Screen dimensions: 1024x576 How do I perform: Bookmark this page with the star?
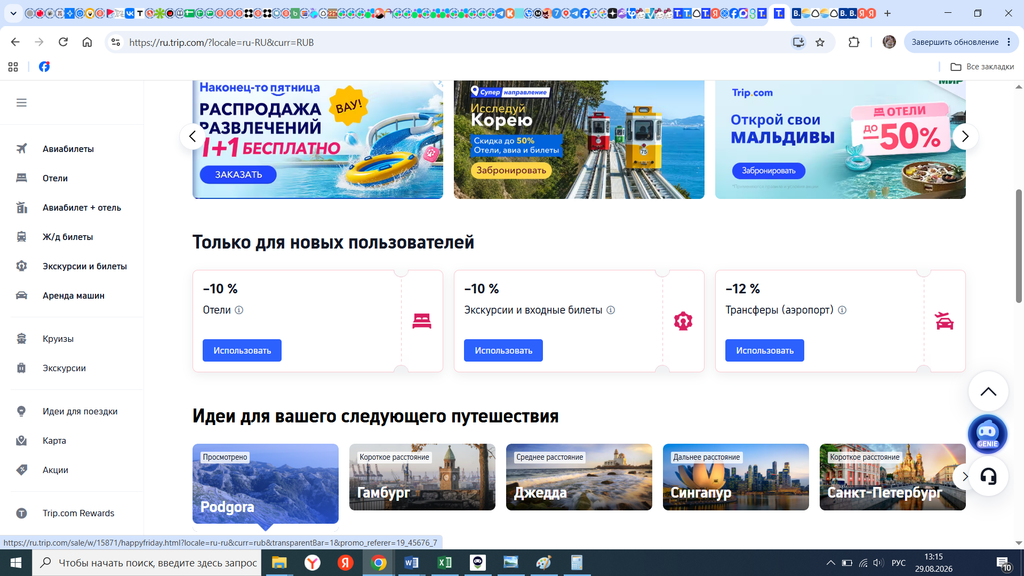820,42
